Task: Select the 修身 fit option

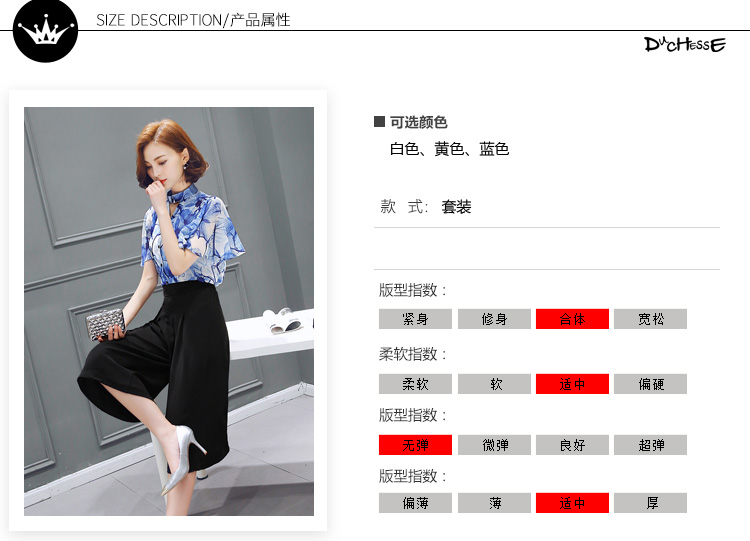Action: tap(494, 319)
